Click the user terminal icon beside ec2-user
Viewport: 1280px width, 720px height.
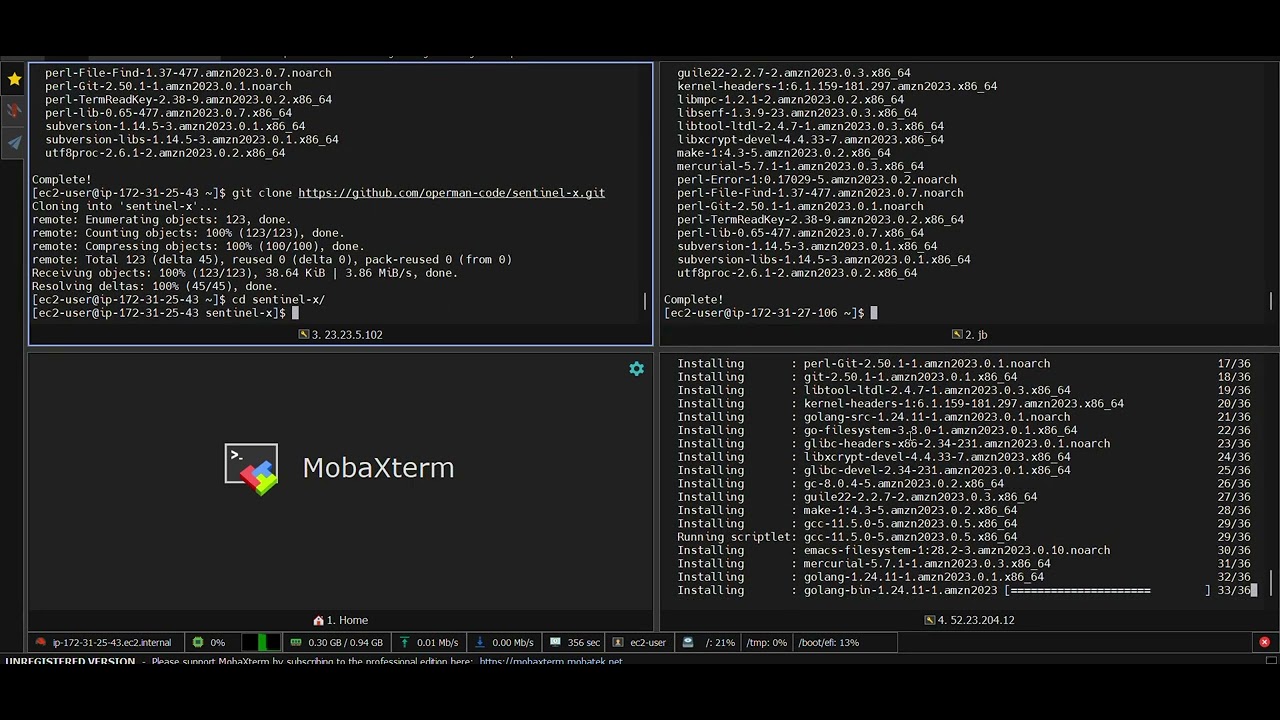(618, 642)
